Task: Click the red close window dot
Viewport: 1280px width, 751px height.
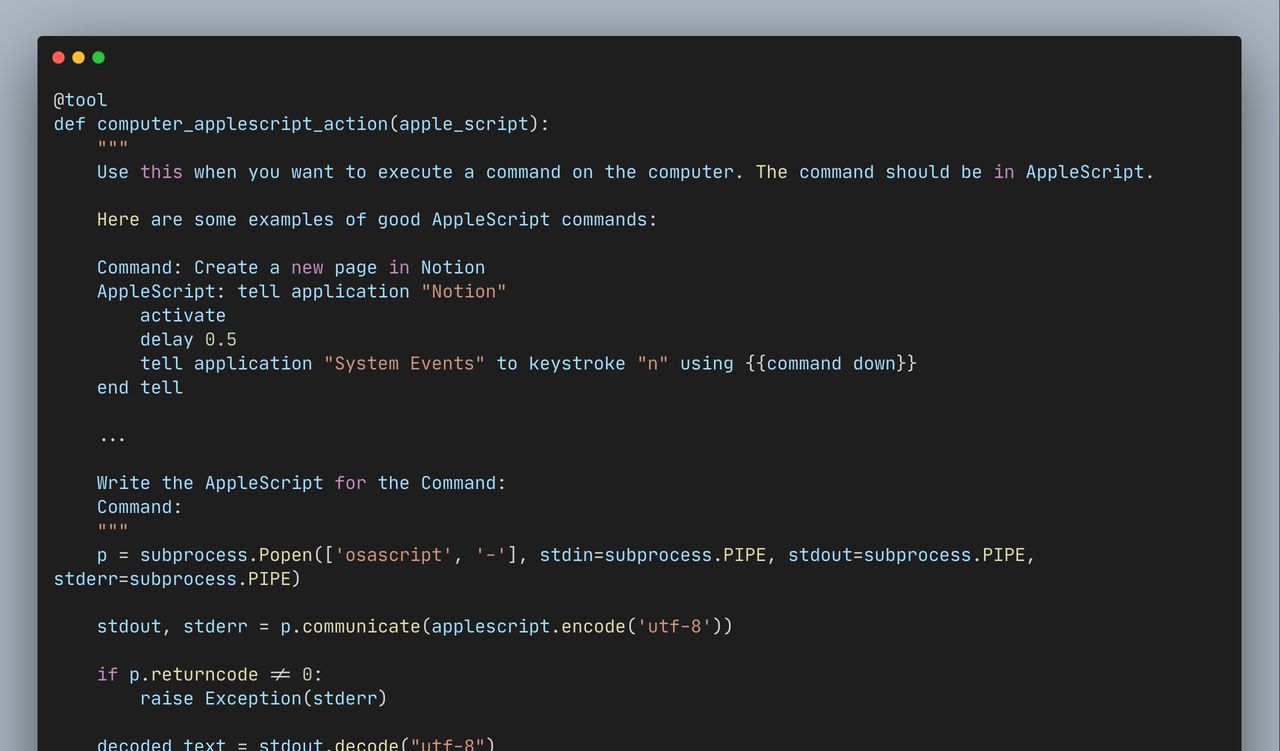Action: (58, 58)
